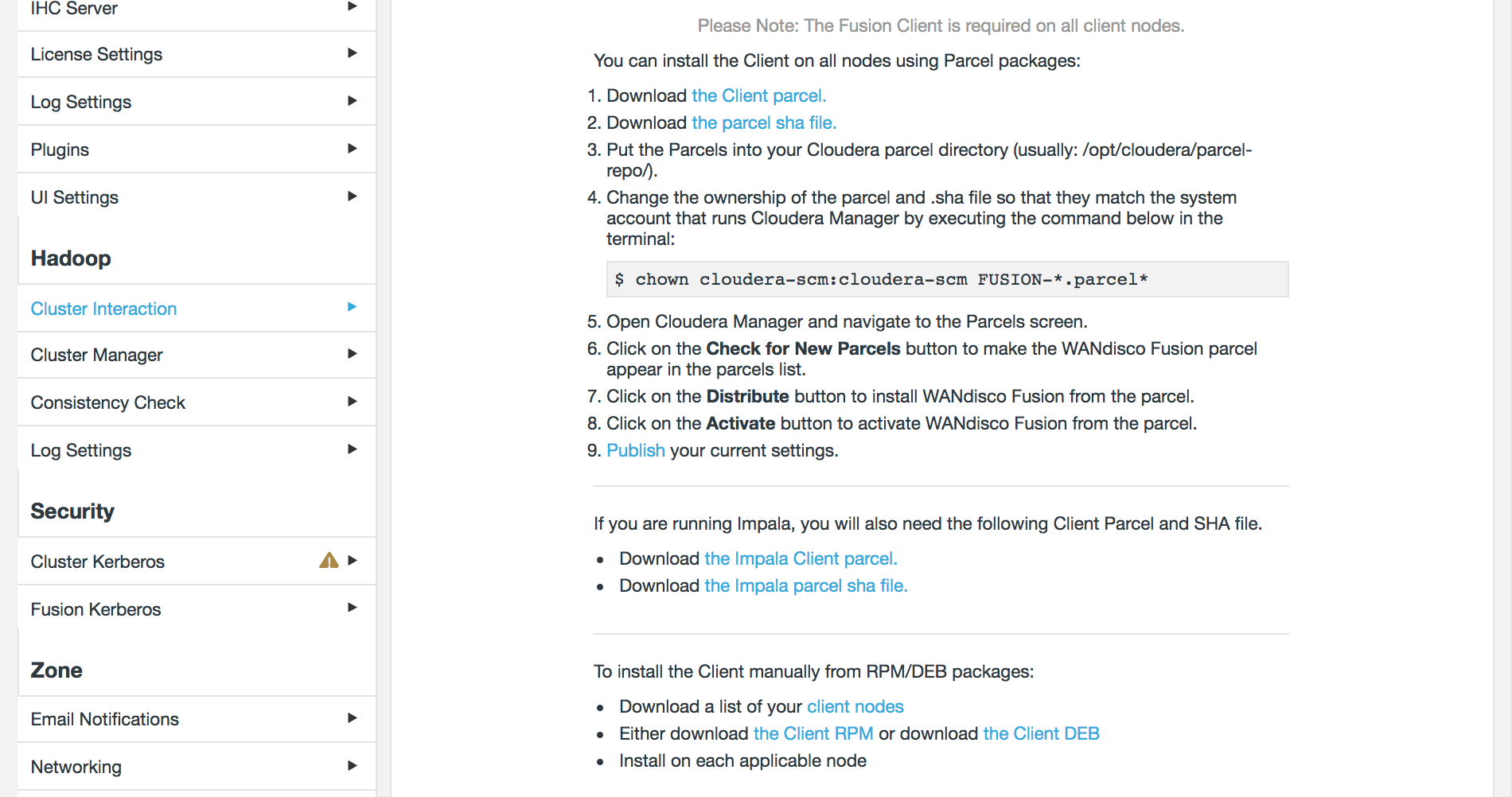Screen dimensions: 1512x797
Task: Download the Impala parcel sha file
Action: click(x=805, y=585)
